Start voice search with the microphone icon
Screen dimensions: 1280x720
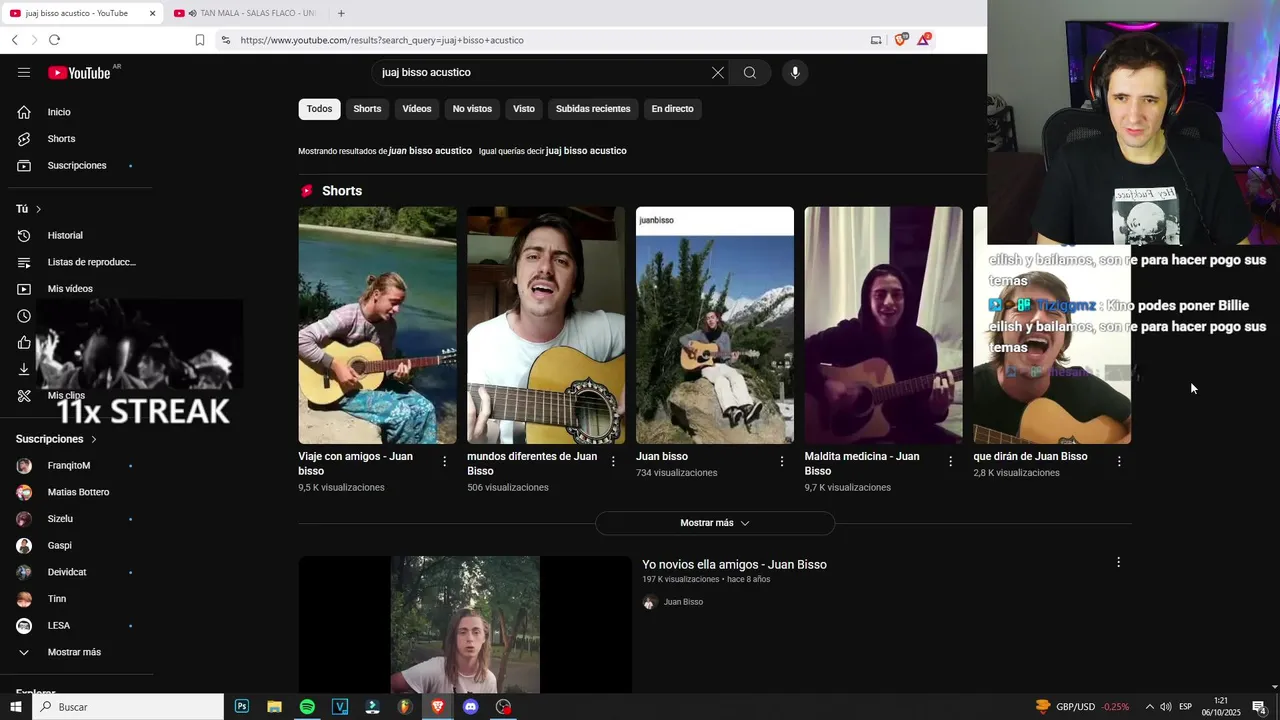point(795,72)
